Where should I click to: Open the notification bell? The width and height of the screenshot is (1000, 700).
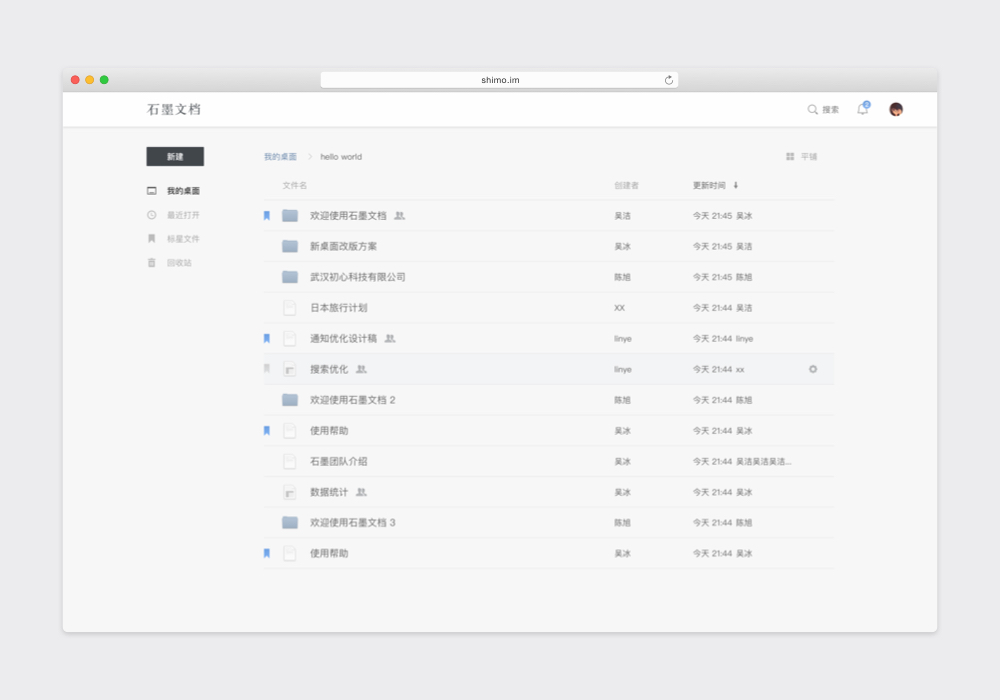coord(862,109)
